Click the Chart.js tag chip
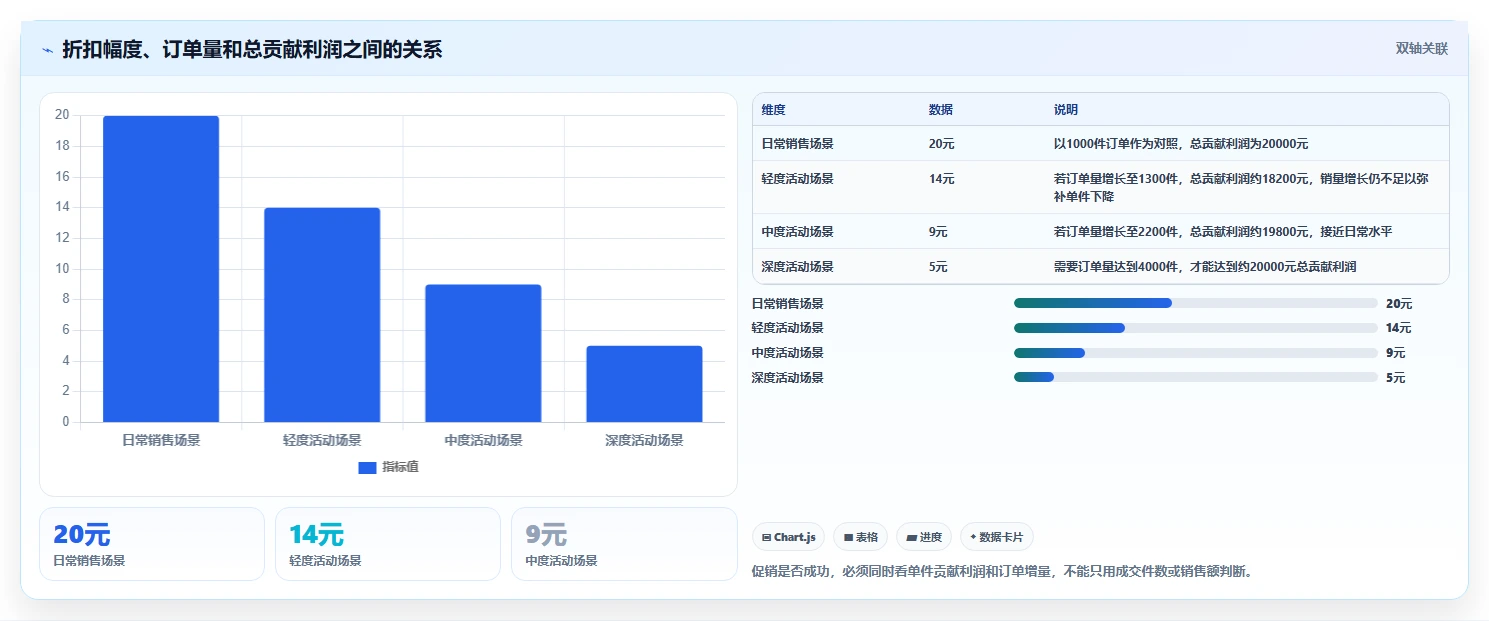 (788, 537)
